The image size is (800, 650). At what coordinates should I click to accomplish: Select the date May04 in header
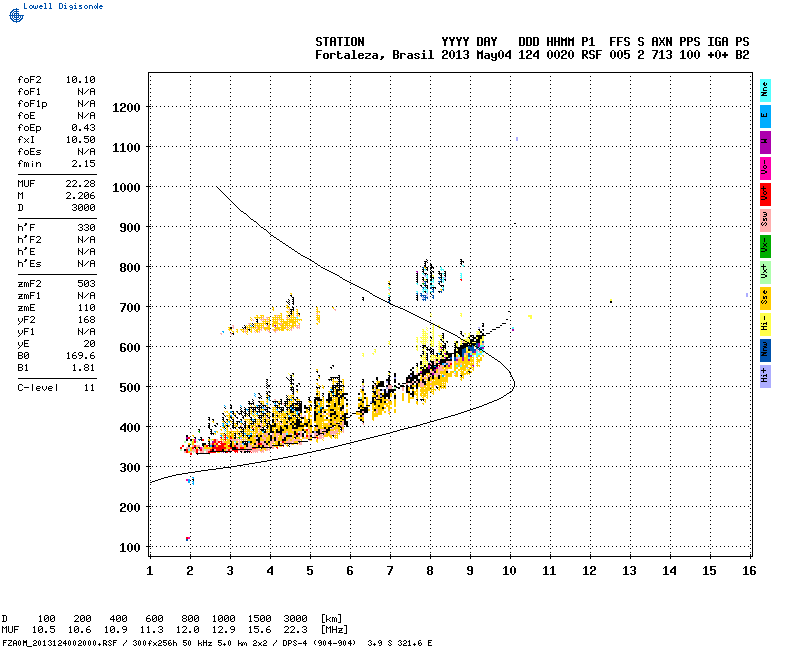[x=494, y=55]
